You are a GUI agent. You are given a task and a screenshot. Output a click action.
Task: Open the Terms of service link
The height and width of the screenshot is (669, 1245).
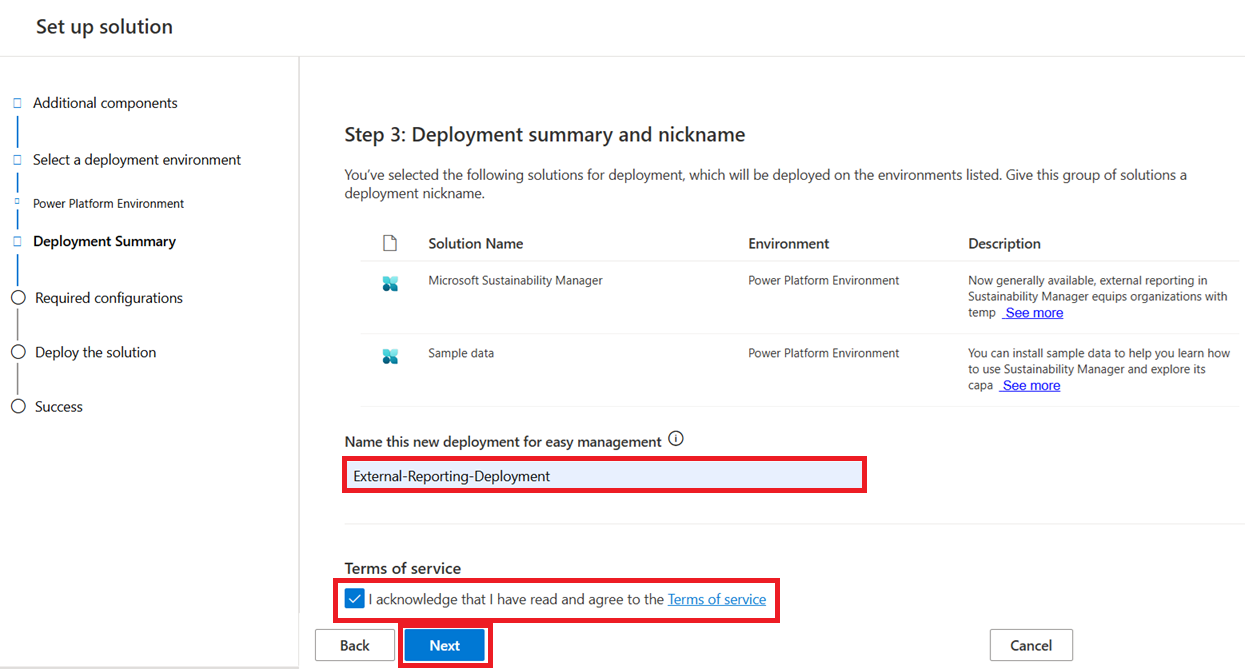(717, 599)
